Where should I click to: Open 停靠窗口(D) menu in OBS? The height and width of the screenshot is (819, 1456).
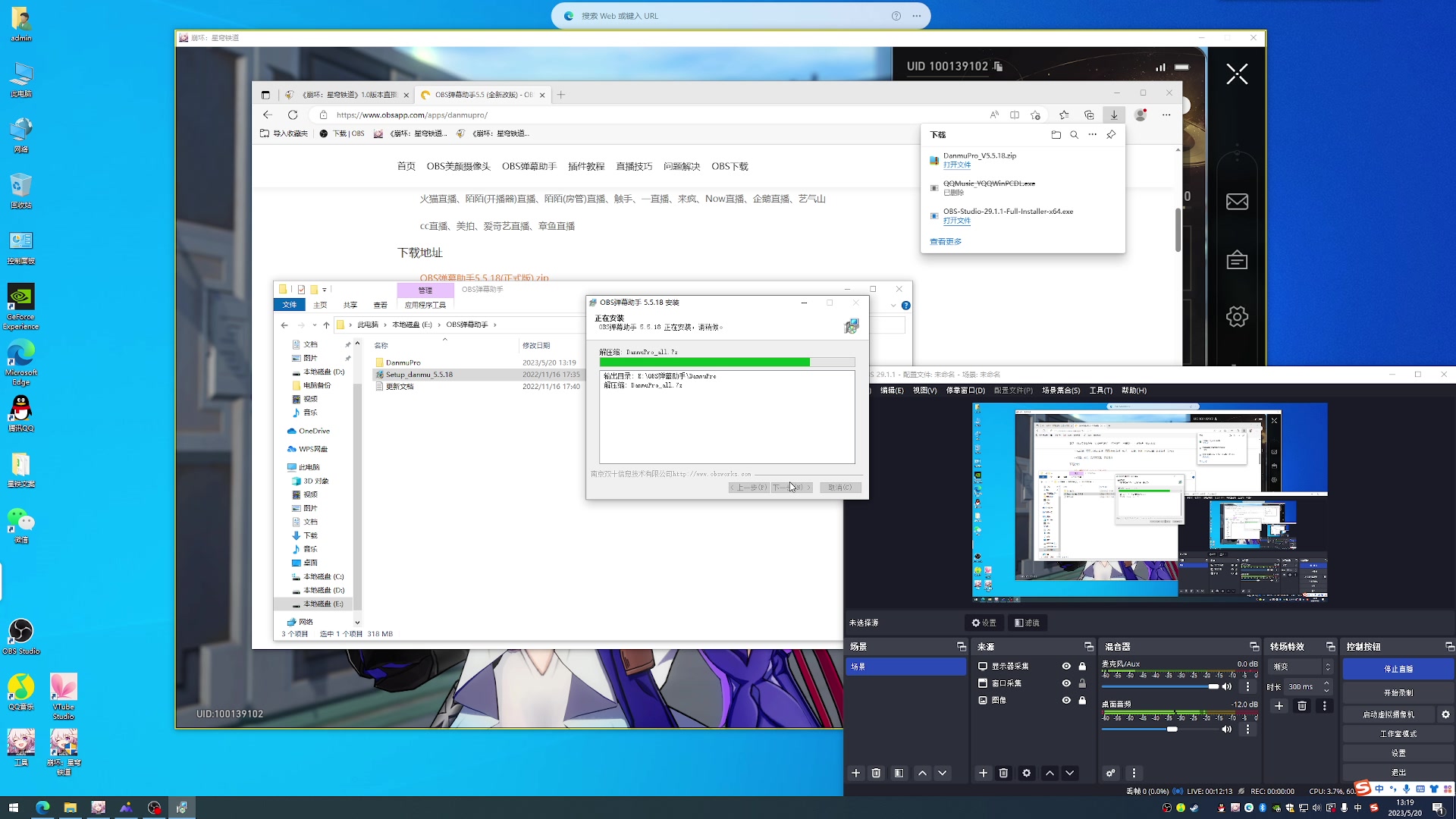click(965, 391)
